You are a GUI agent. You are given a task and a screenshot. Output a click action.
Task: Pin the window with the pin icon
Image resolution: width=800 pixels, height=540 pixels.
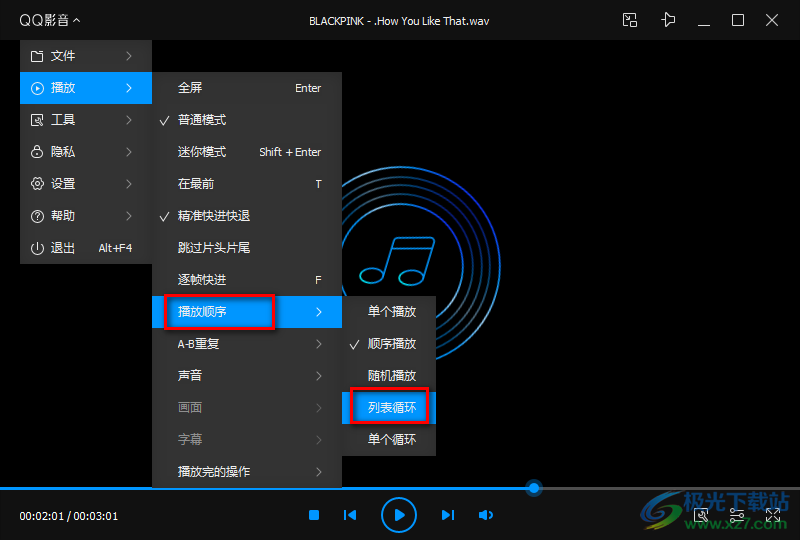tap(668, 20)
